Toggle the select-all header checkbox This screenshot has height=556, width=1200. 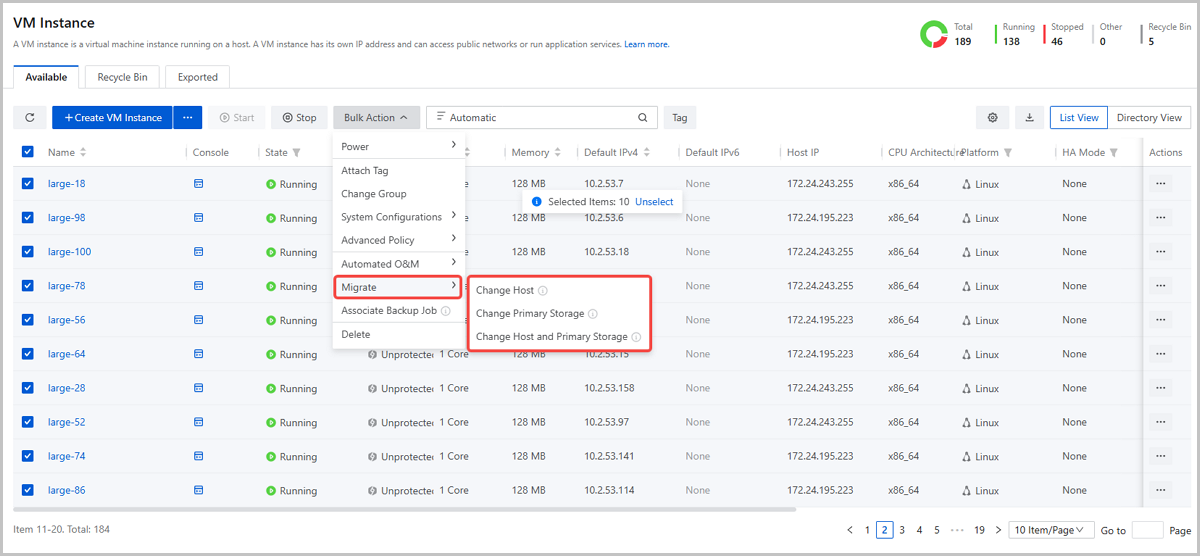tap(28, 152)
